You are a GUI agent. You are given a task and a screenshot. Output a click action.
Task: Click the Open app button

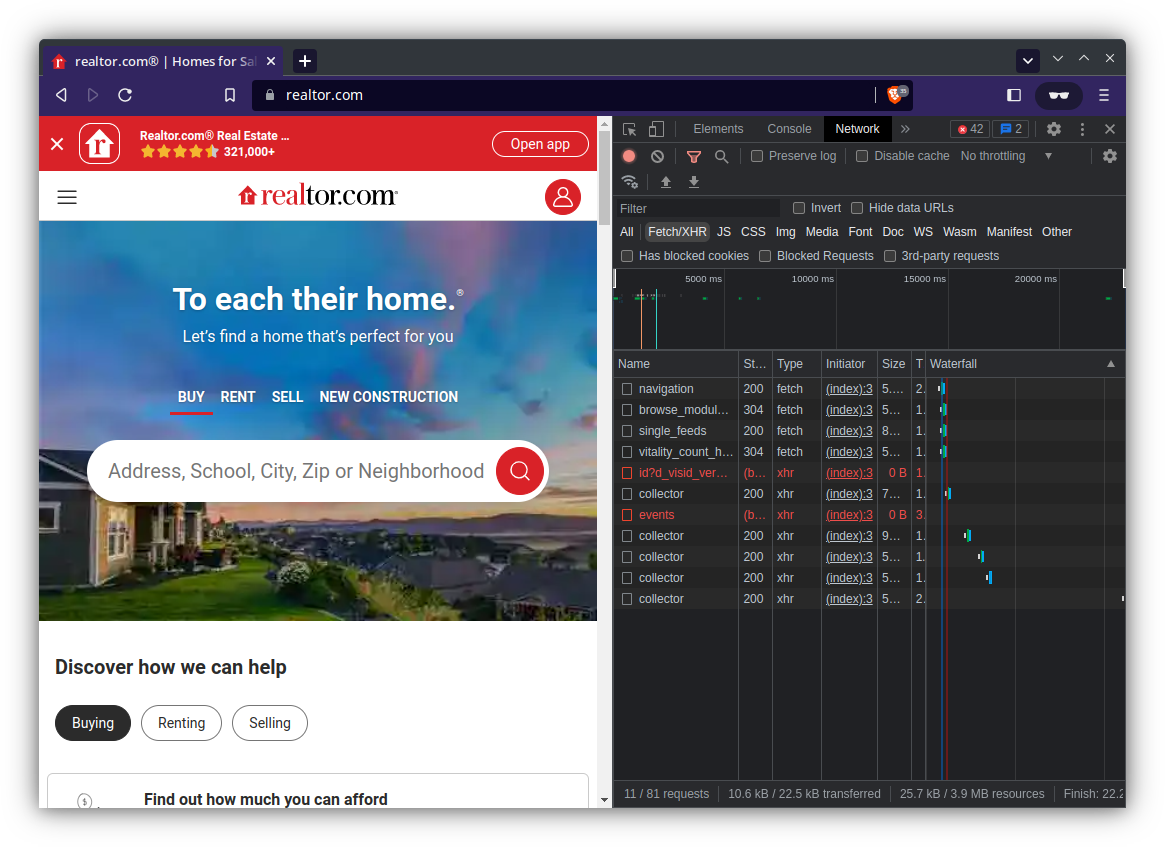(x=540, y=144)
